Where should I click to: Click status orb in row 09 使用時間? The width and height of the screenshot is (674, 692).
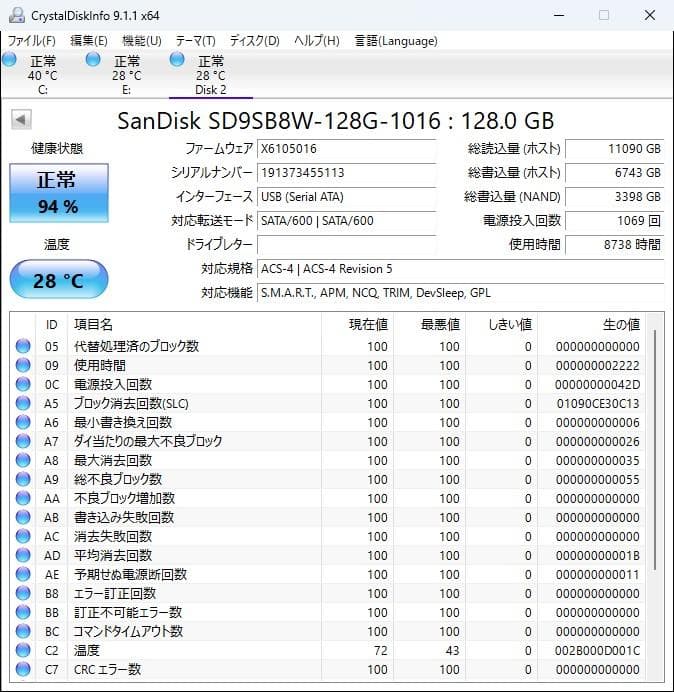pyautogui.click(x=23, y=365)
